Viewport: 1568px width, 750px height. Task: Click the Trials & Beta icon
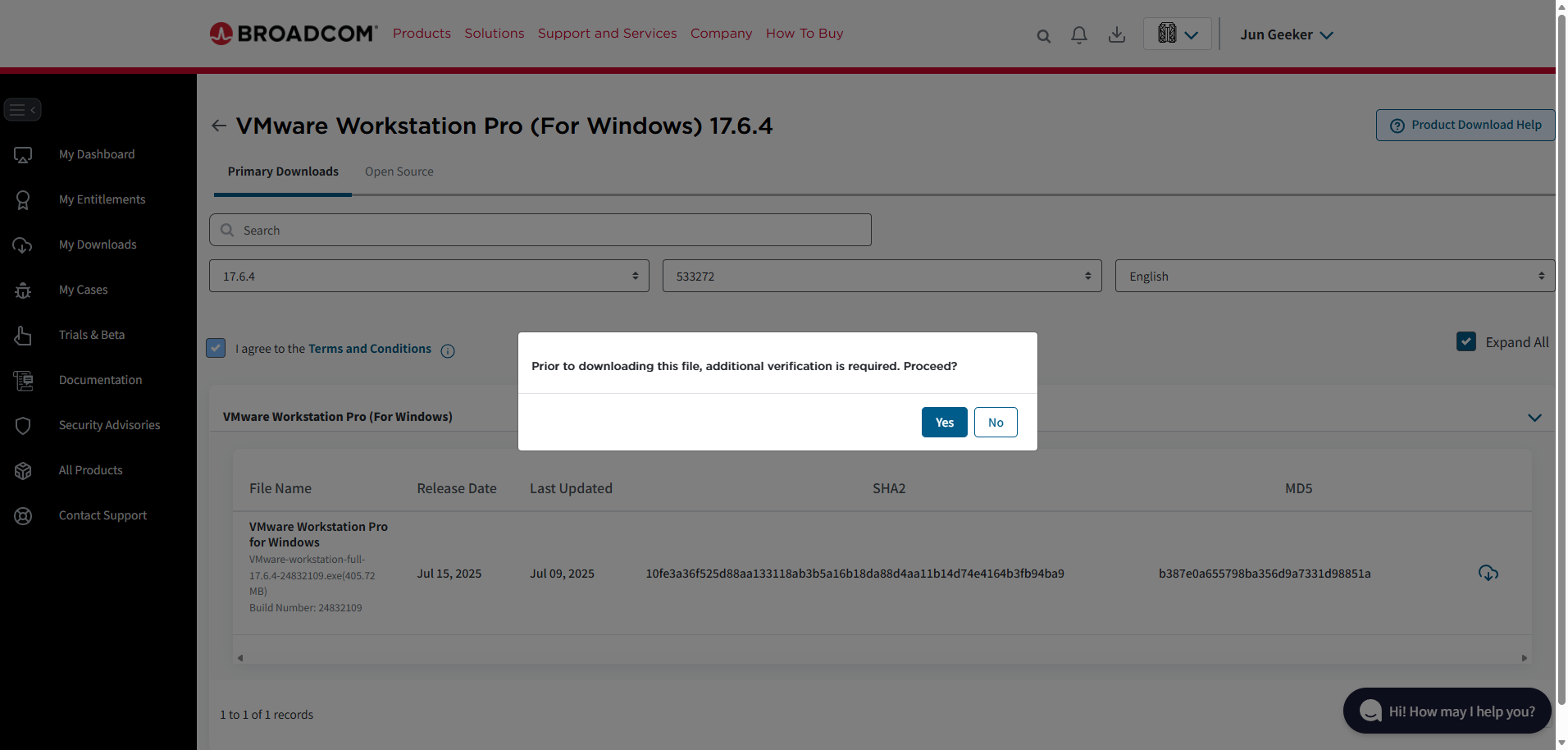click(23, 336)
